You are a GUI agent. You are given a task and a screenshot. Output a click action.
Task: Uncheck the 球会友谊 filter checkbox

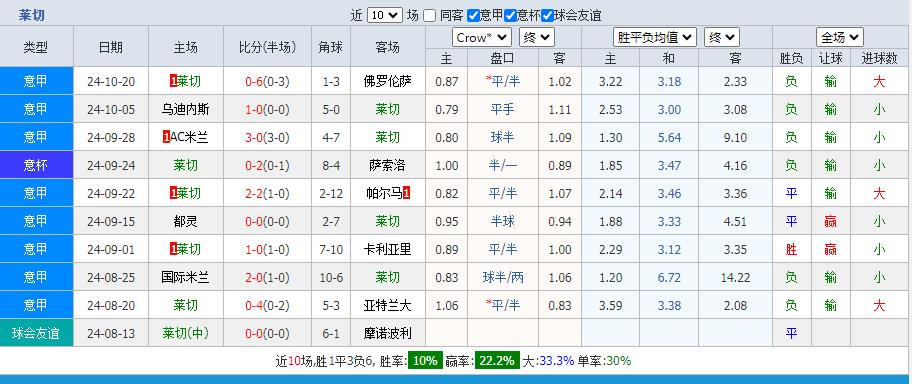click(x=547, y=16)
